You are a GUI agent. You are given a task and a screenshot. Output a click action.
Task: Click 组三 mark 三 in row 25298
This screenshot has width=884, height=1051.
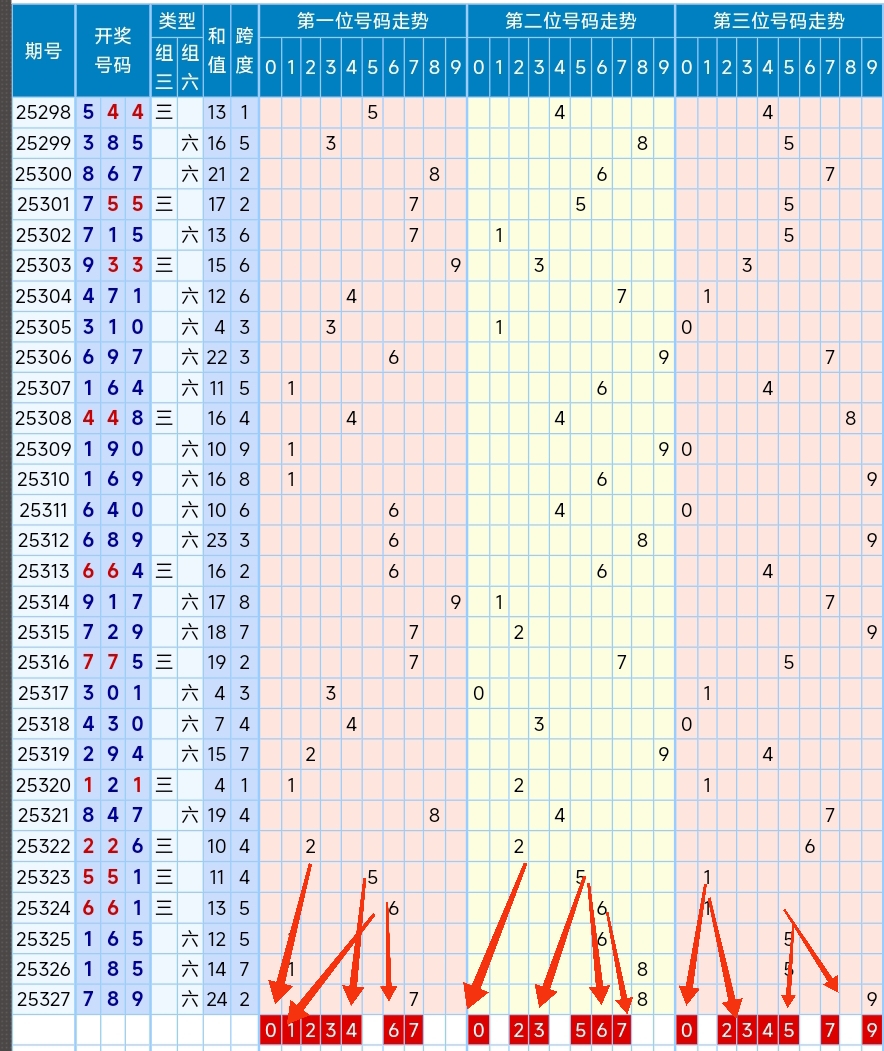pyautogui.click(x=164, y=112)
